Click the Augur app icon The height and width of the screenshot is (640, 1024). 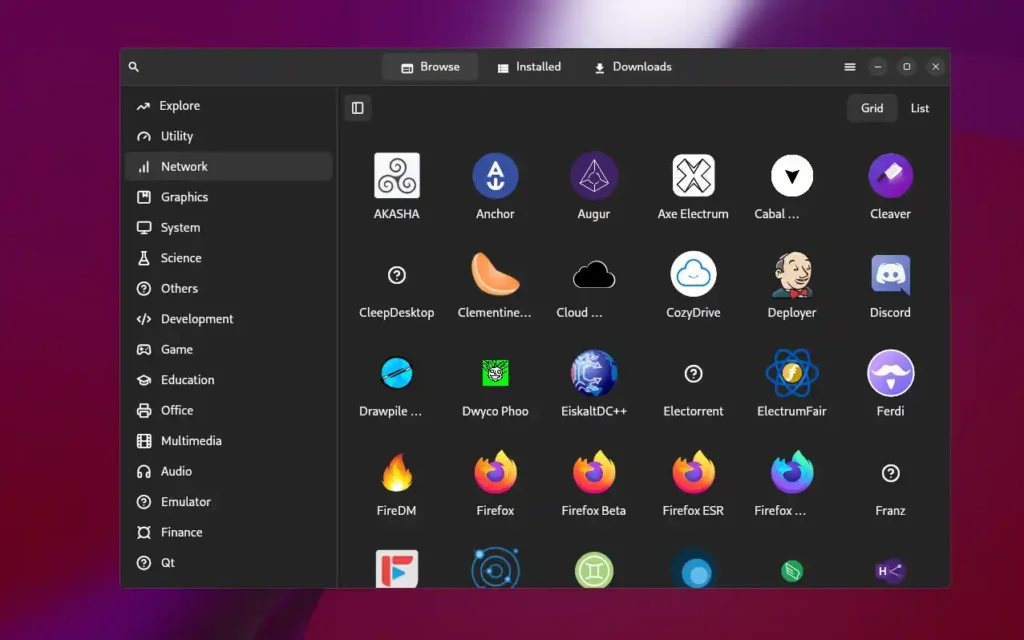tap(594, 177)
